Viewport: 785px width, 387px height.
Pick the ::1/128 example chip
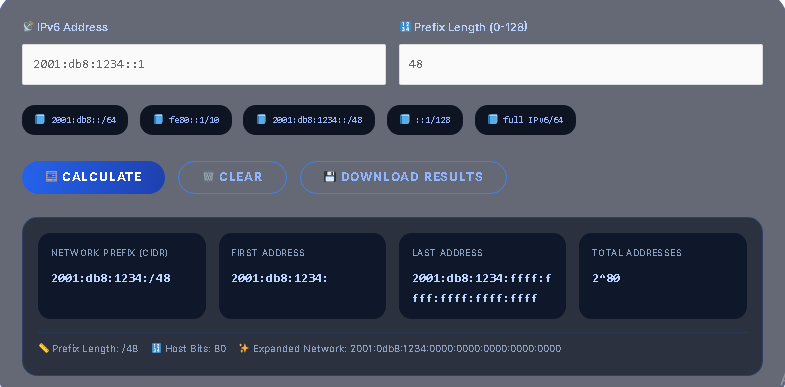point(425,120)
